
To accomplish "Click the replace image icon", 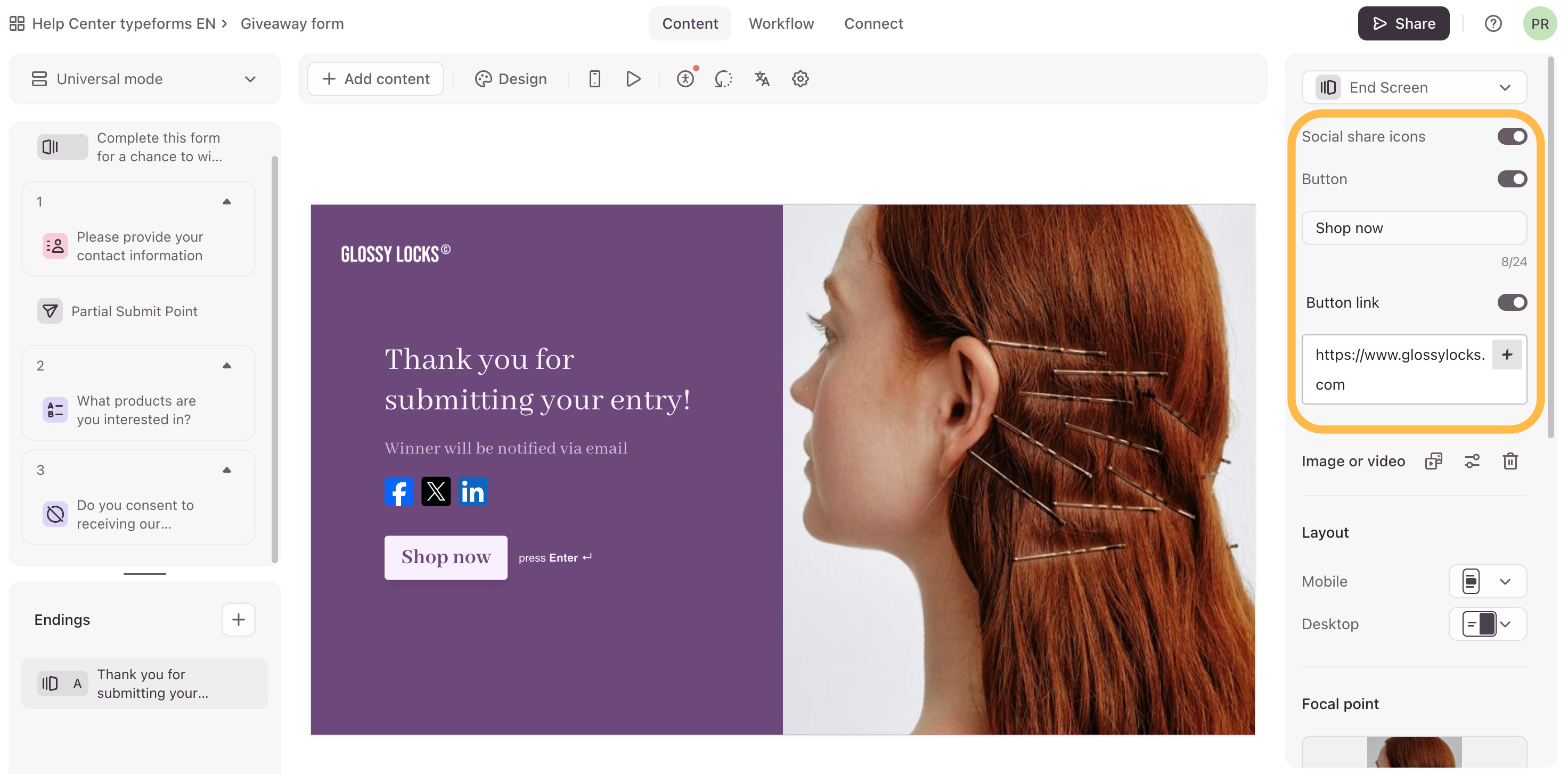I will [1433, 461].
